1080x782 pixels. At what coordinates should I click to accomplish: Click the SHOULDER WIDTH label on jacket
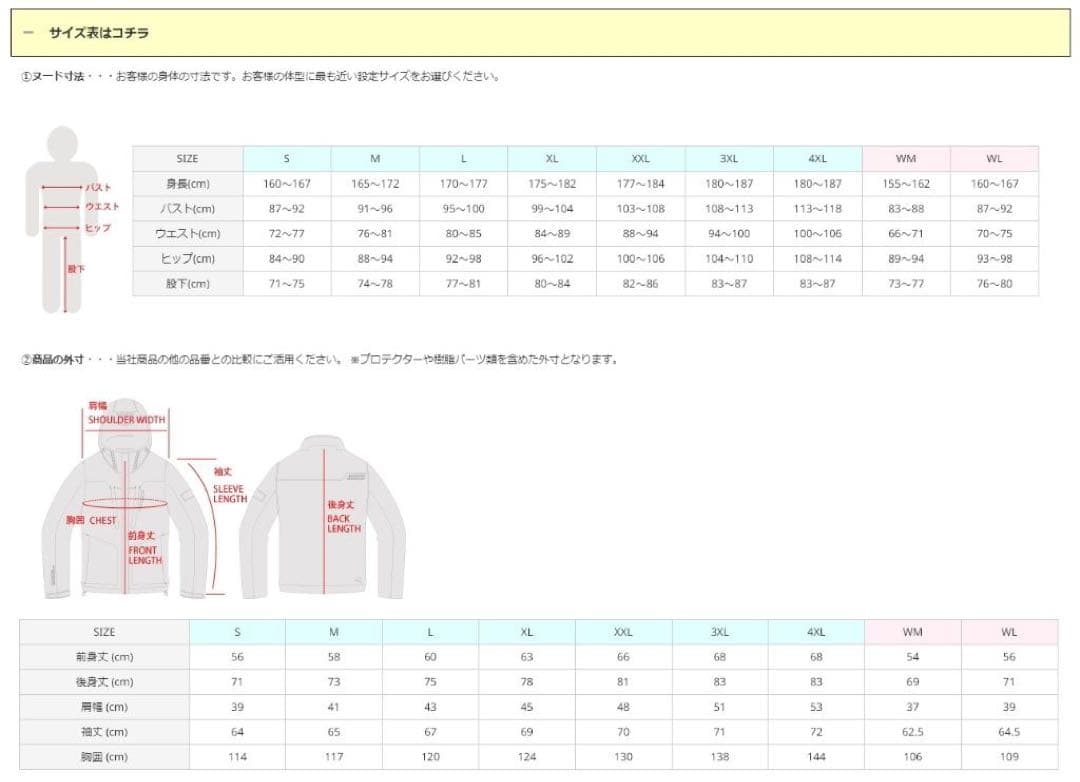pos(125,420)
